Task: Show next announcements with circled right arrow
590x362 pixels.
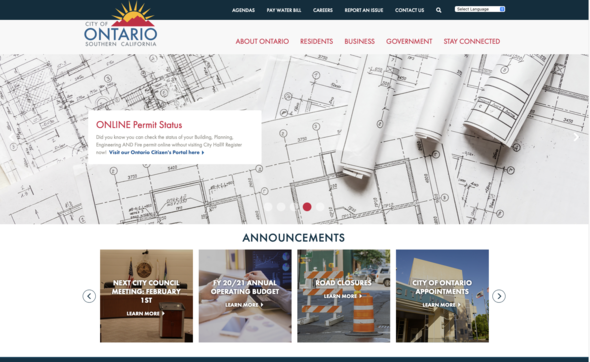Action: [499, 296]
